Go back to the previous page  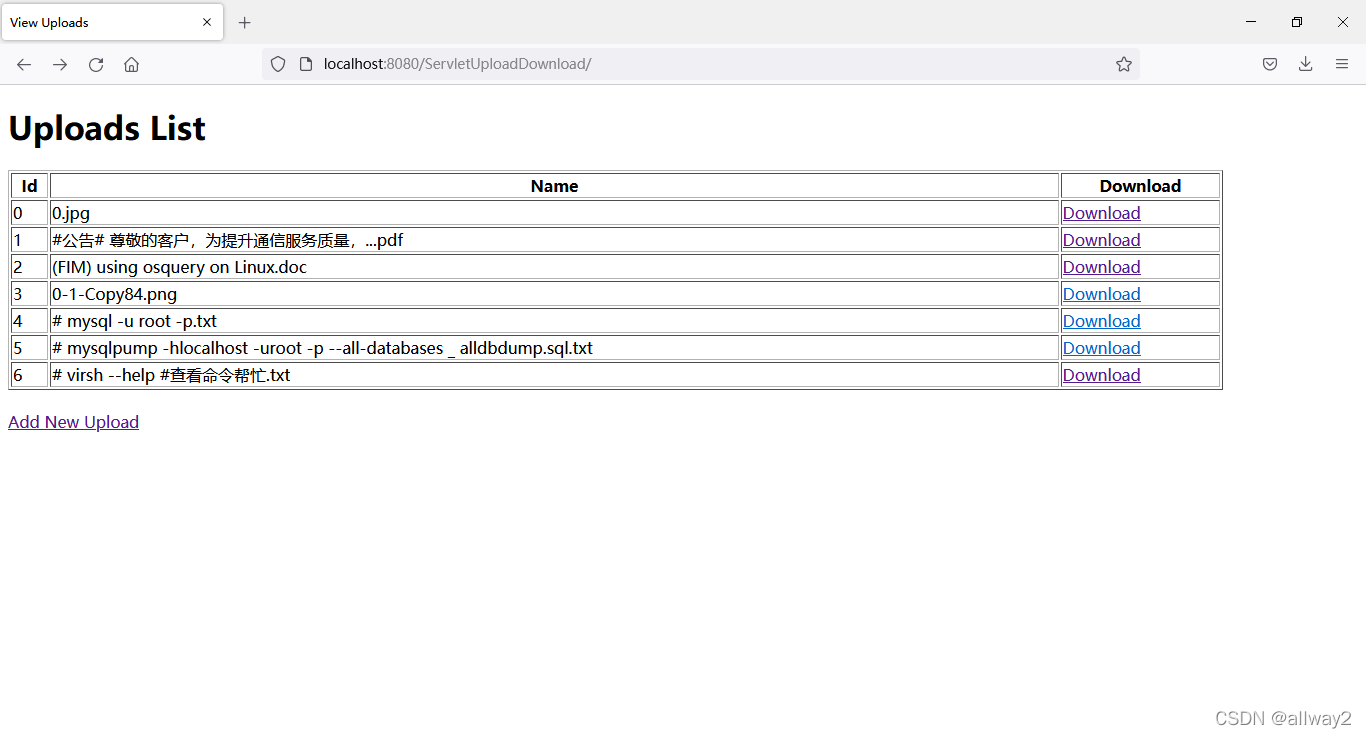(x=24, y=64)
